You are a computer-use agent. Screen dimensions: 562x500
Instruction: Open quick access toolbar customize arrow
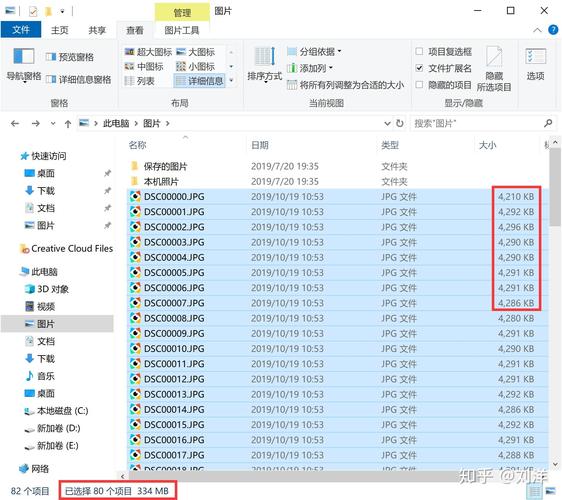click(62, 11)
